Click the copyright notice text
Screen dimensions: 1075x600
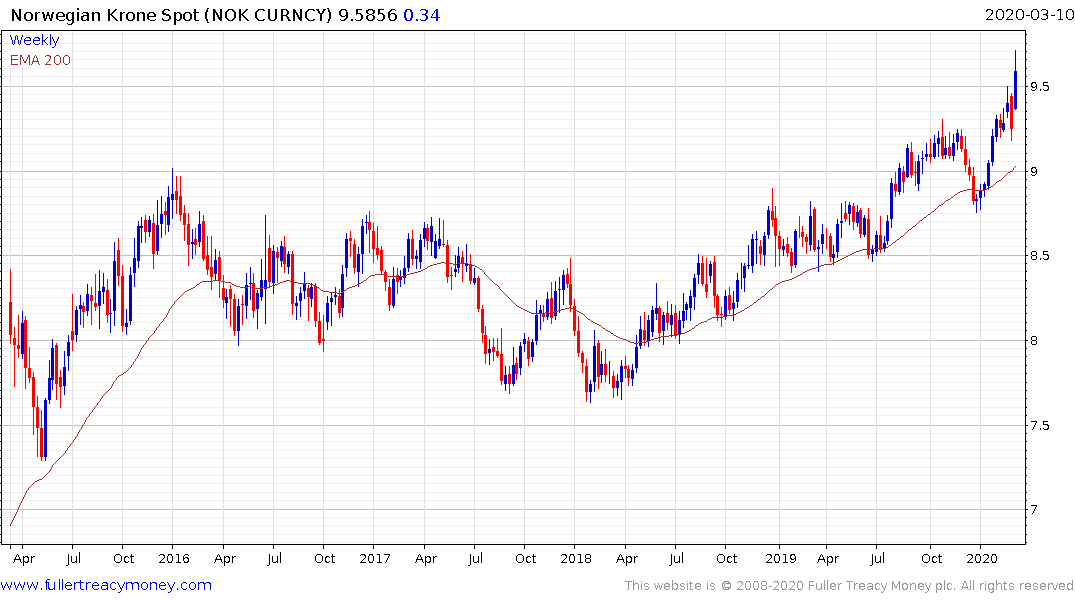click(x=849, y=586)
